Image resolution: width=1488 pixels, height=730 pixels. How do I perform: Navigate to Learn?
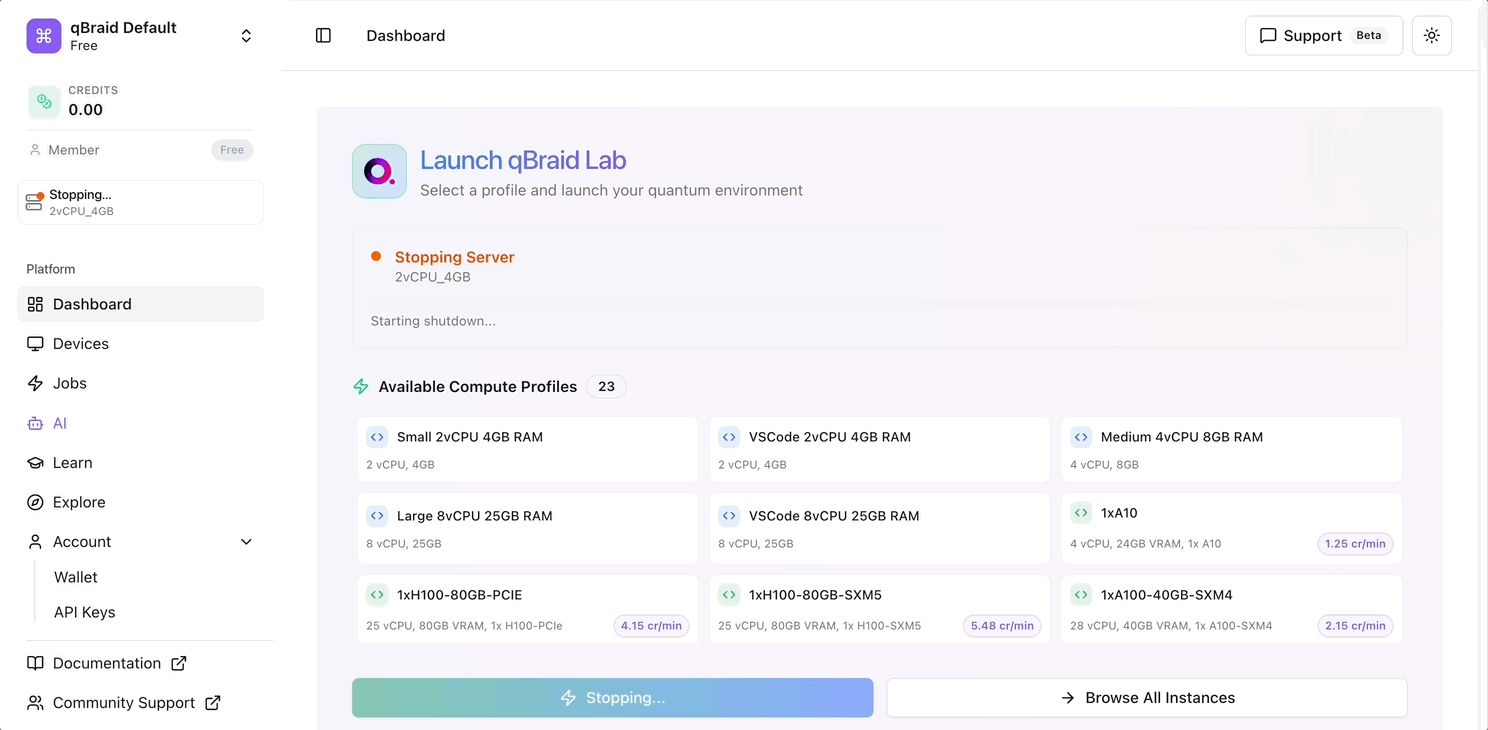coord(141,463)
